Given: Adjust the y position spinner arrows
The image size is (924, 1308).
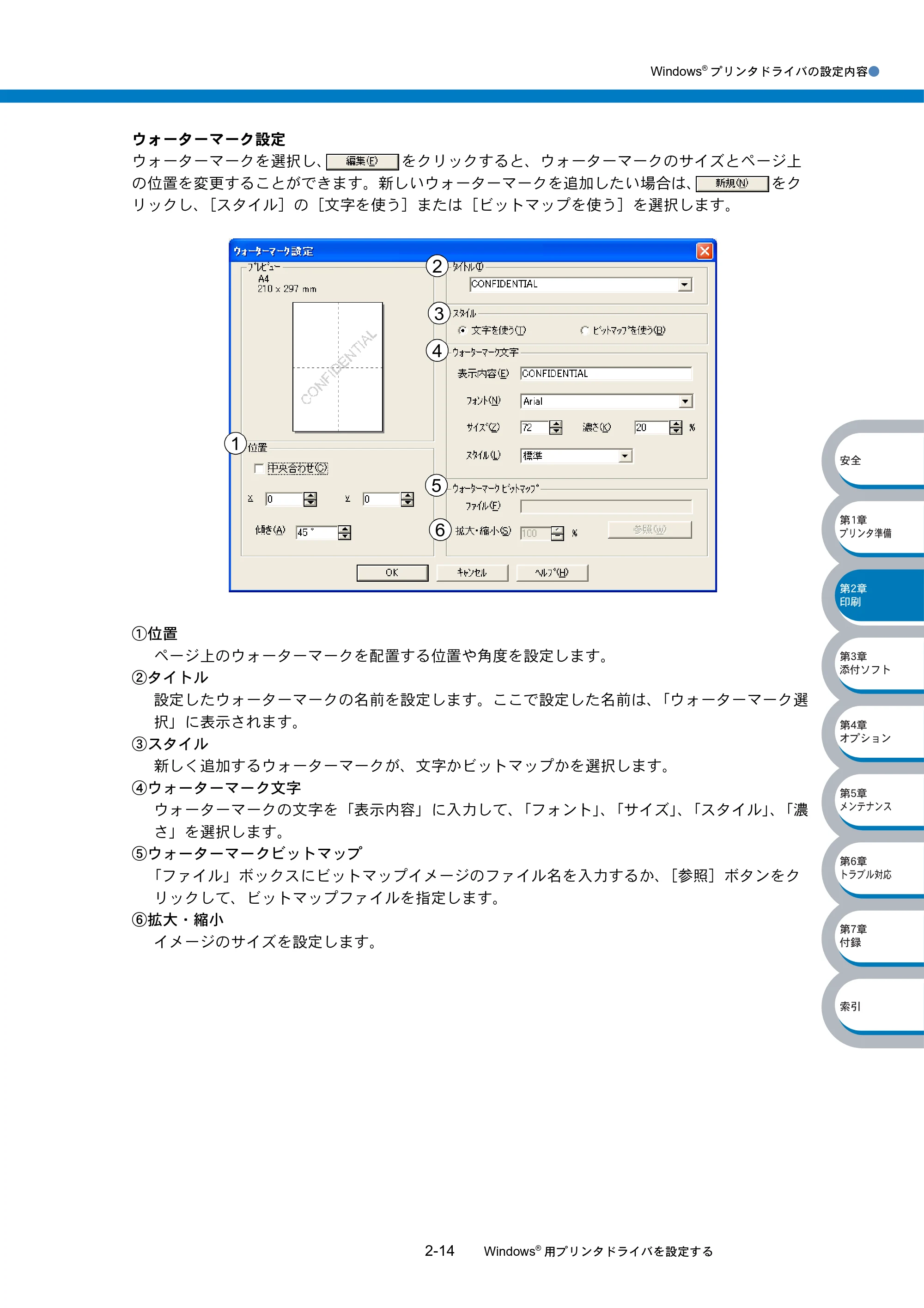Looking at the screenshot, I should point(407,499).
